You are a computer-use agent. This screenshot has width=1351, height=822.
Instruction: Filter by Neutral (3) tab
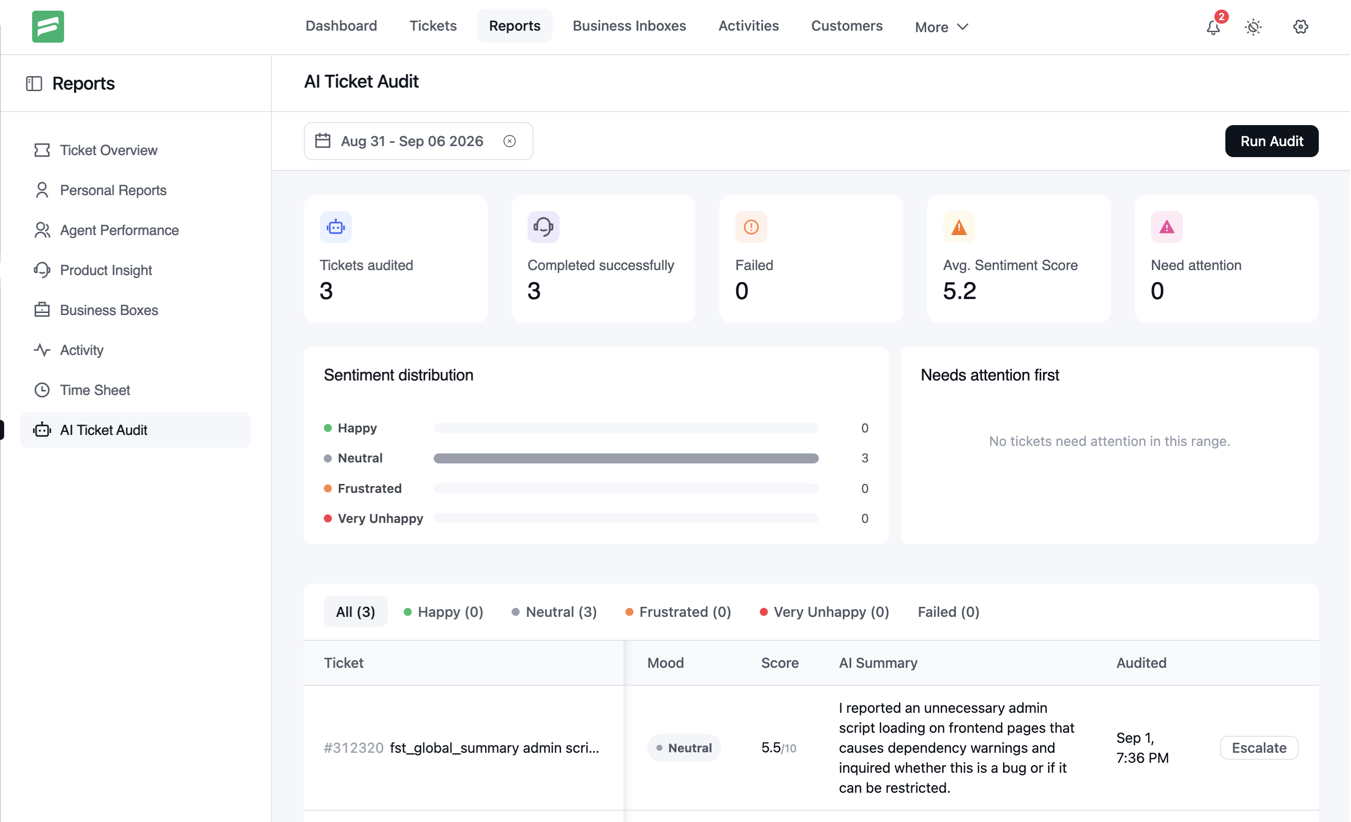click(x=554, y=612)
